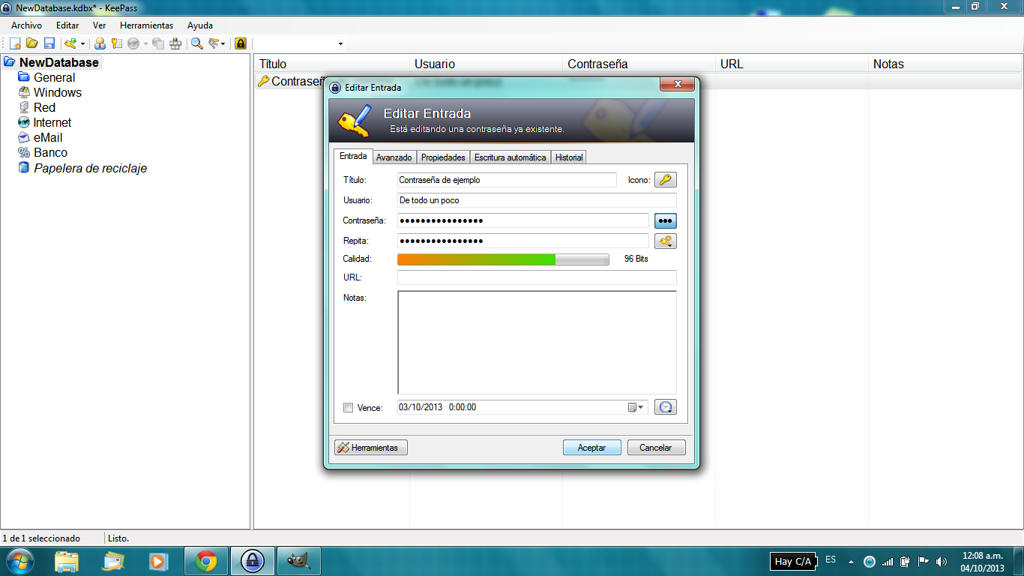The height and width of the screenshot is (576, 1024).
Task: Select the Banco group in tree
Action: [50, 153]
